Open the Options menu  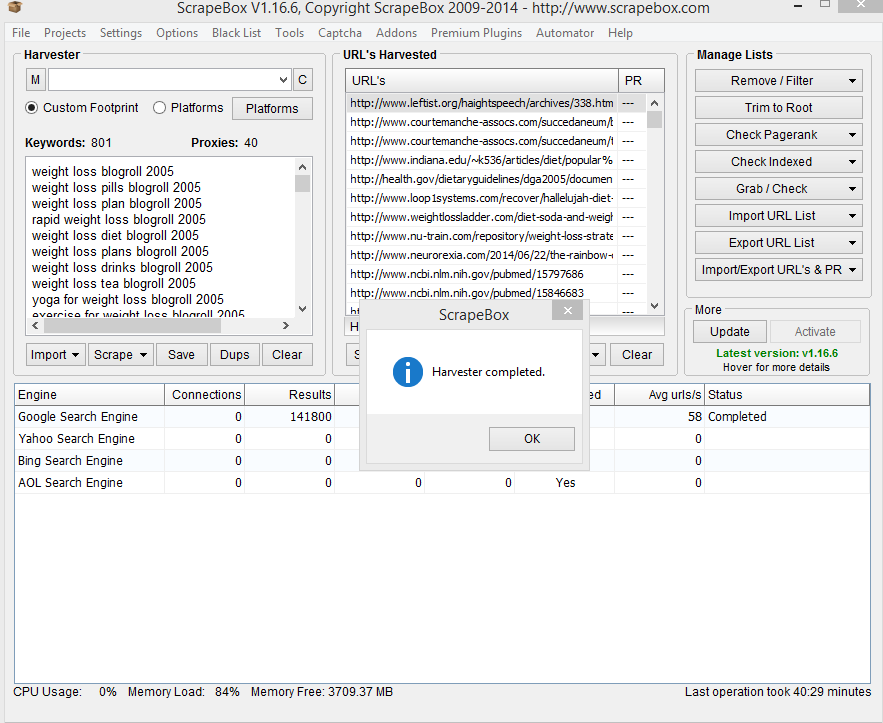tap(177, 33)
